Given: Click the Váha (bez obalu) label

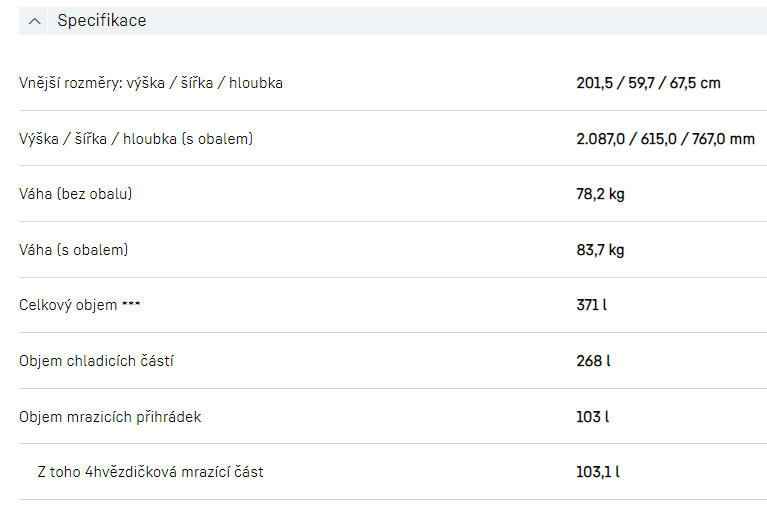Looking at the screenshot, I should click(x=76, y=194).
